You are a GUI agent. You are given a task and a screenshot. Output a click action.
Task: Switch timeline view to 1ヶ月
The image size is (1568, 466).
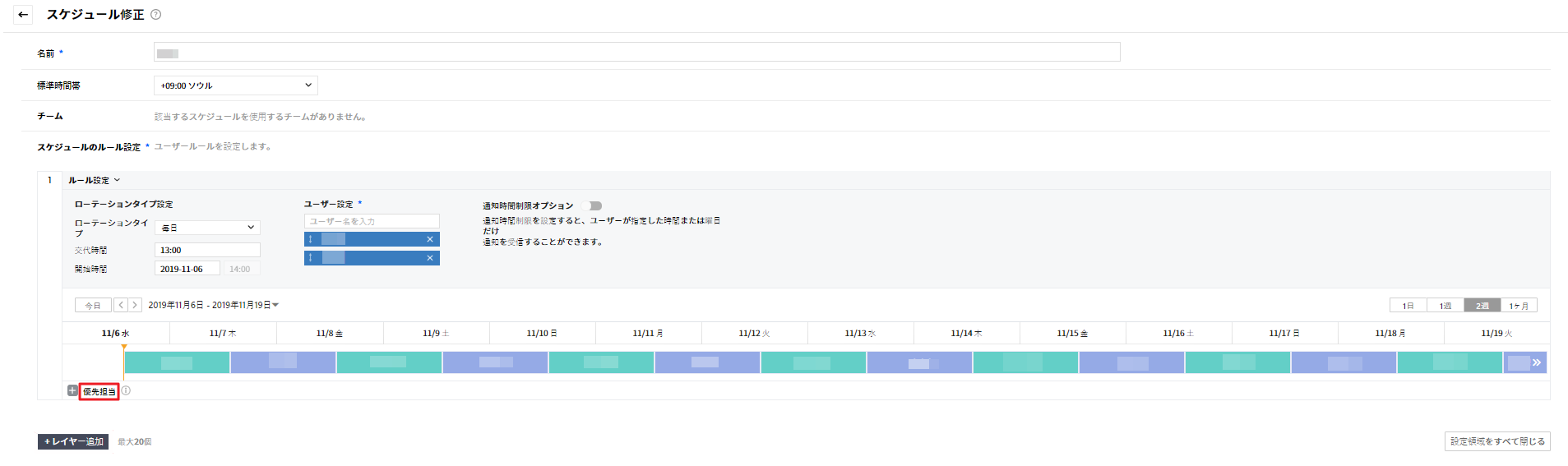(x=1519, y=306)
